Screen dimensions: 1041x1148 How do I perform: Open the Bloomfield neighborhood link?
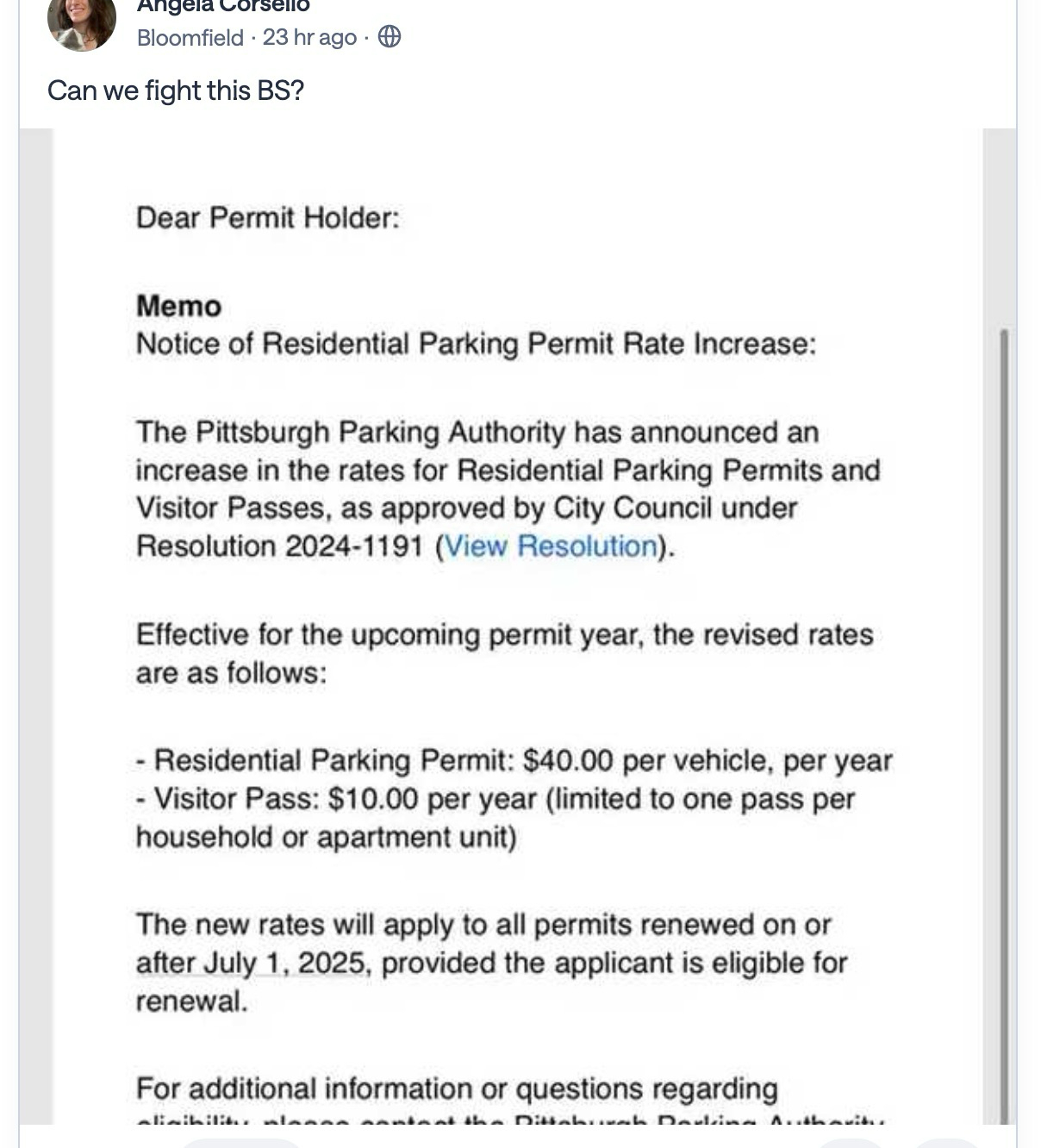click(190, 38)
